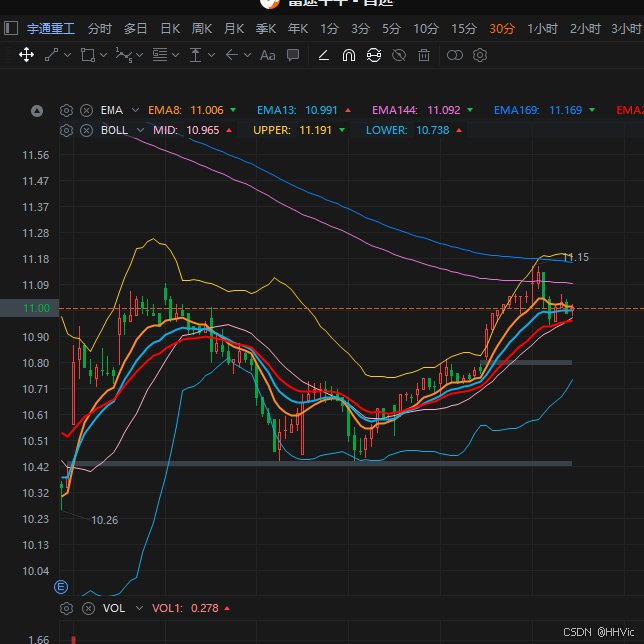Viewport: 644px width, 644px height.
Task: Expand the BOLL indicator dropdown
Action: [x=140, y=130]
